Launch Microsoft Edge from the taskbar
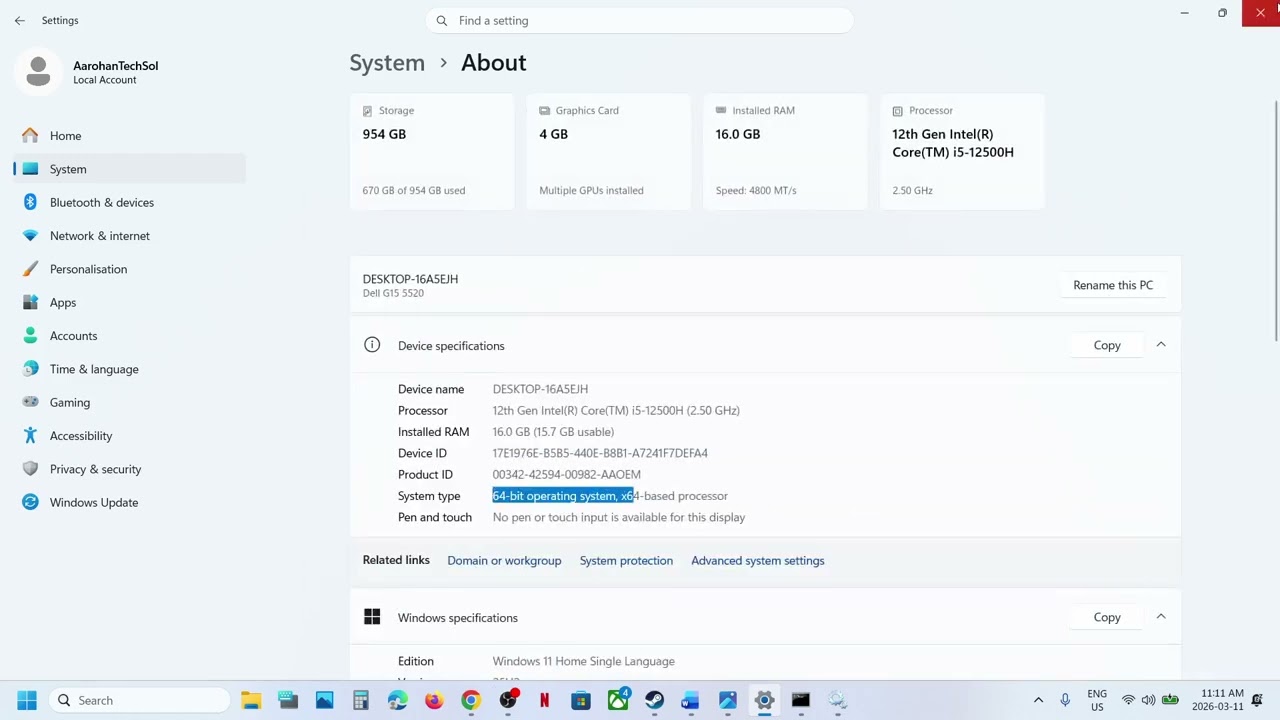 [x=398, y=700]
